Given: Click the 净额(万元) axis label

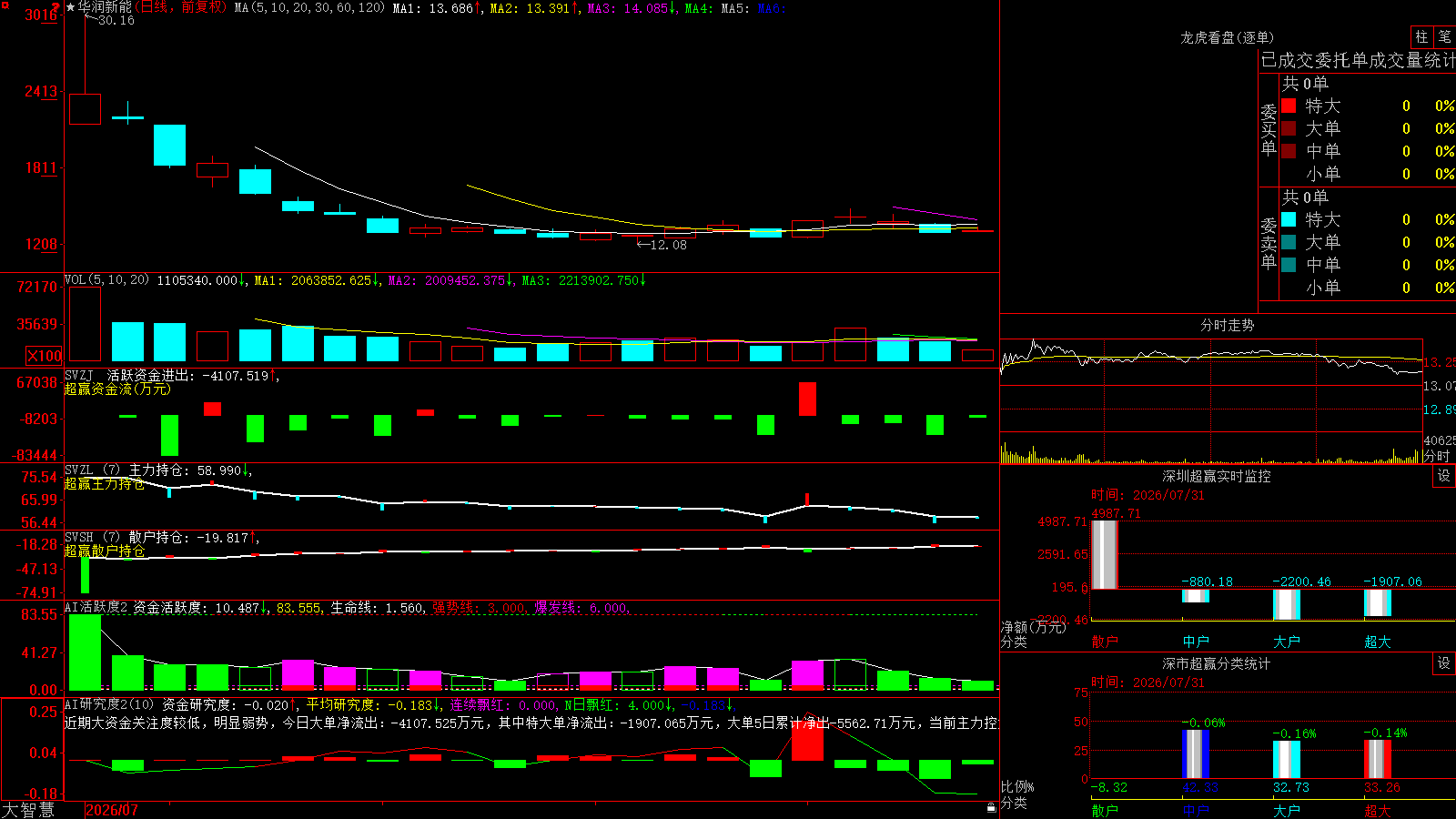Looking at the screenshot, I should [1033, 627].
